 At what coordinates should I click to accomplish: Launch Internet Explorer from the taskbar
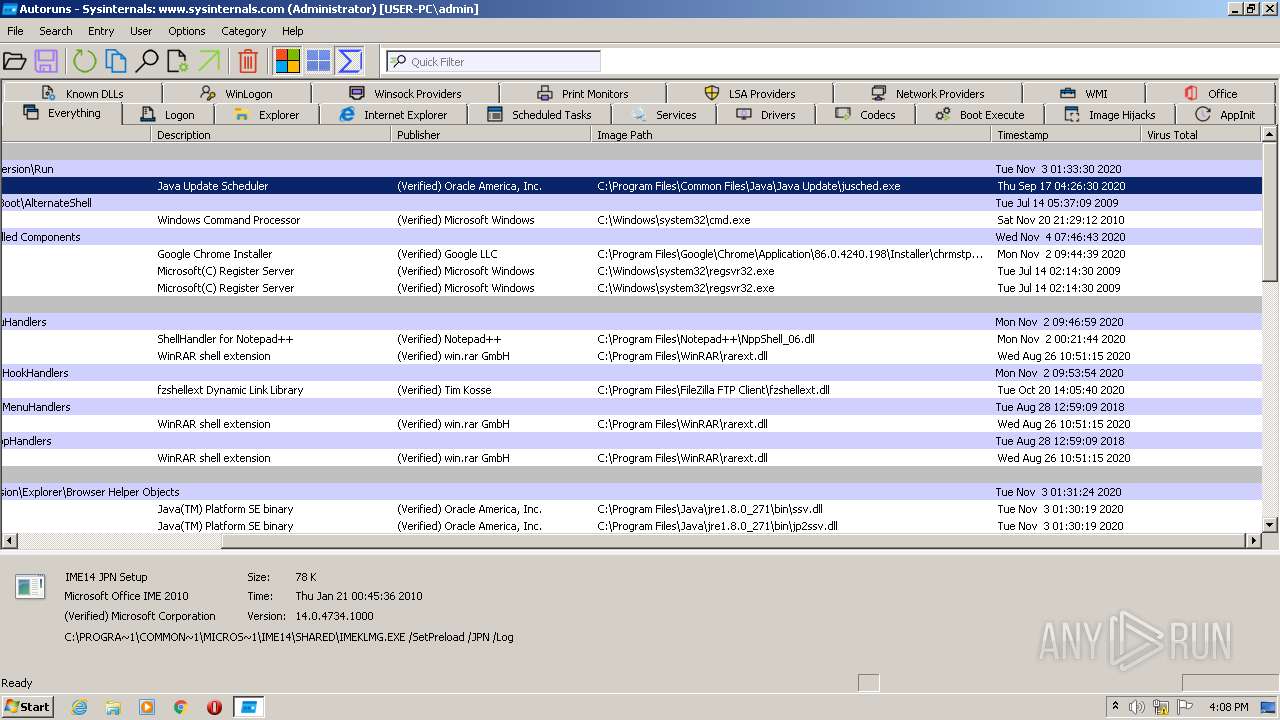pyautogui.click(x=79, y=707)
